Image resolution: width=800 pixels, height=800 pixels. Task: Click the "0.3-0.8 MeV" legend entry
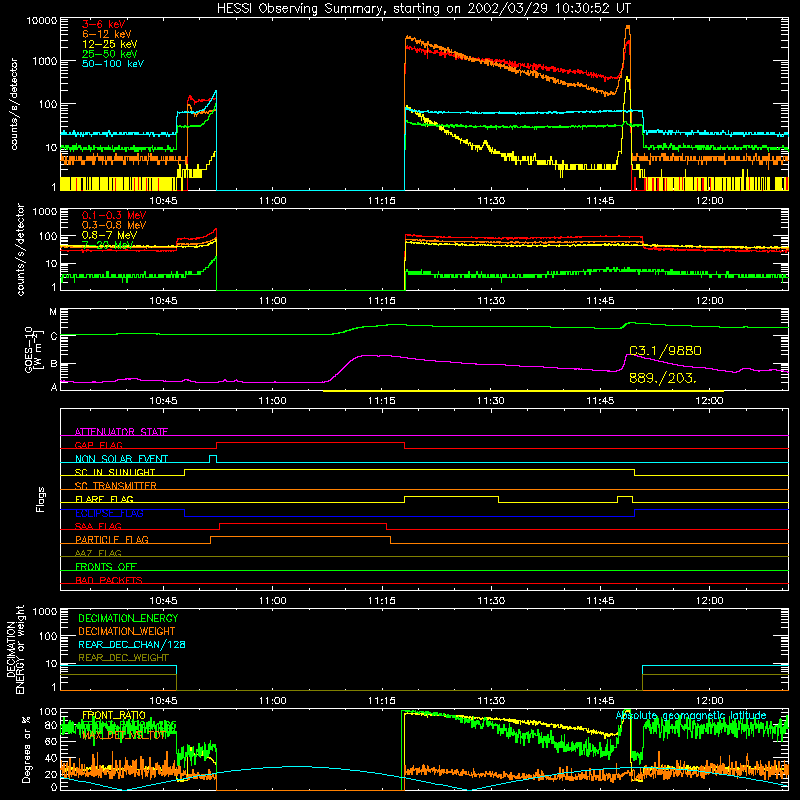[114, 225]
